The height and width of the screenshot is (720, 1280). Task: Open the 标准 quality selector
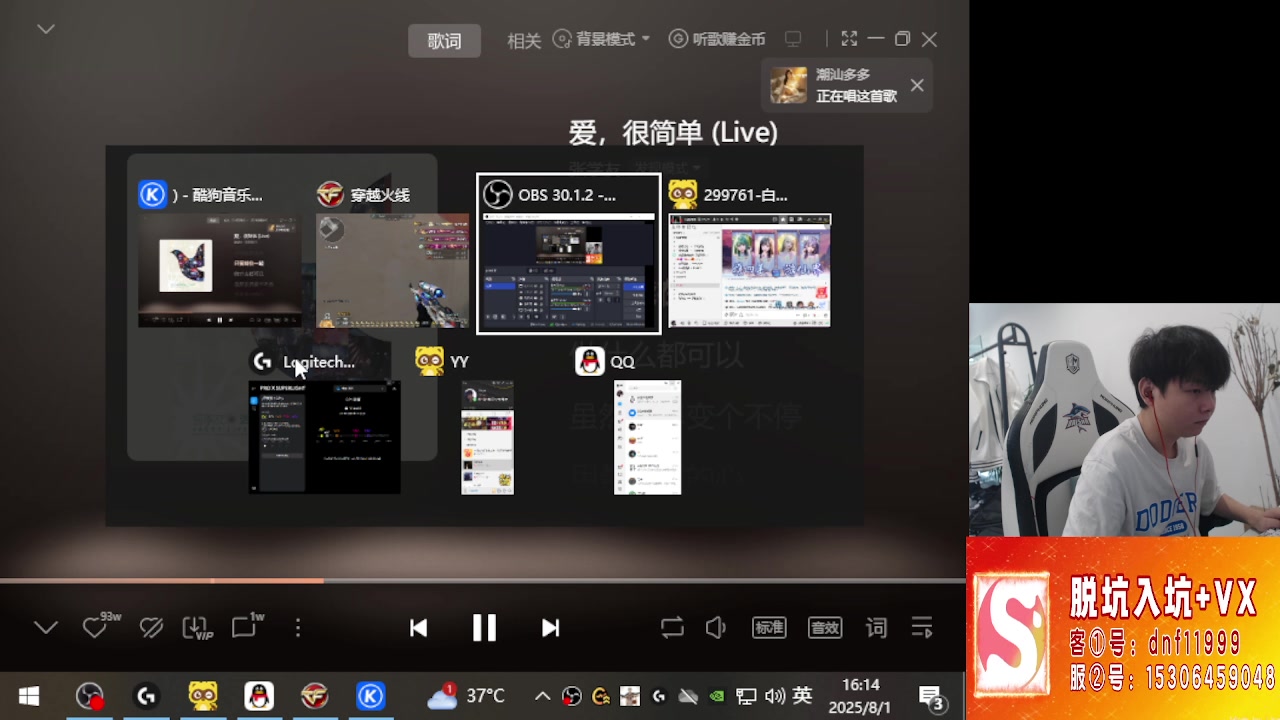coord(769,628)
